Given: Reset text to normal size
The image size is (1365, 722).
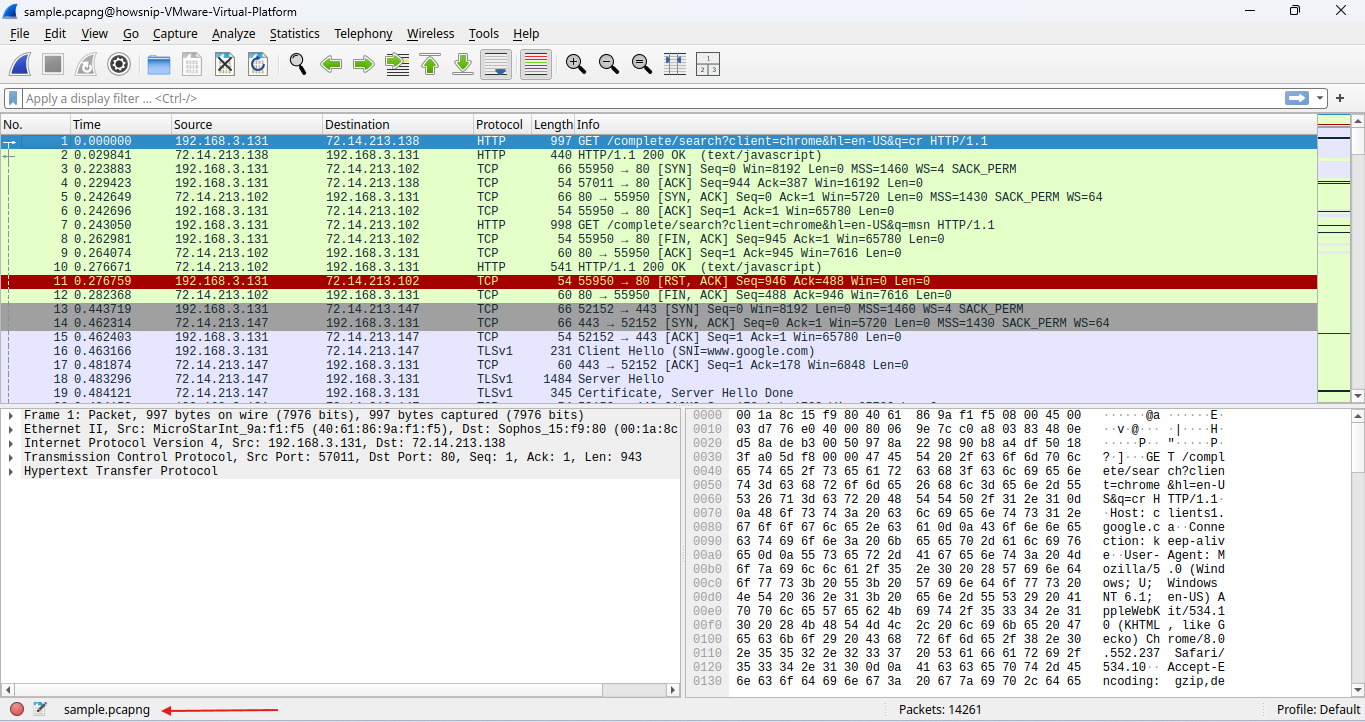Looking at the screenshot, I should point(642,64).
